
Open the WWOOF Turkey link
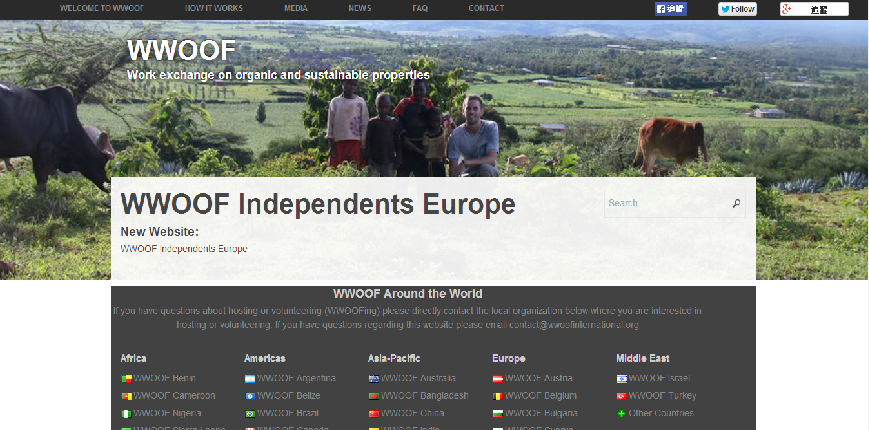(663, 396)
